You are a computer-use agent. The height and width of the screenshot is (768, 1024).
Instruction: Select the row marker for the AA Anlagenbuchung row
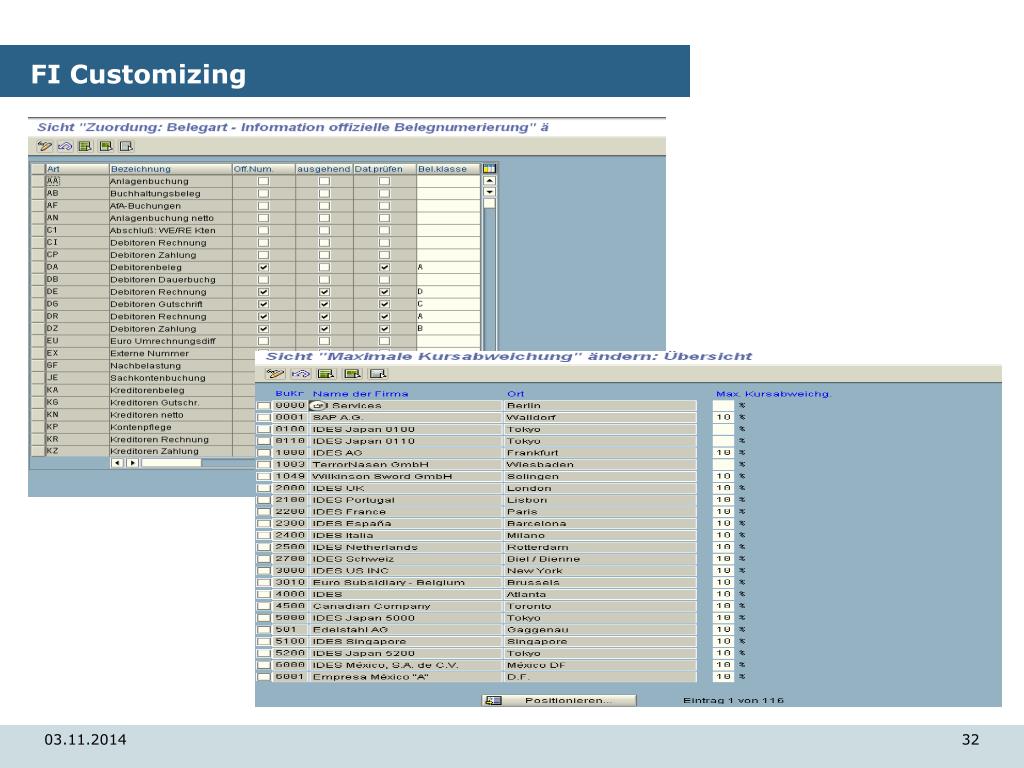(38, 182)
